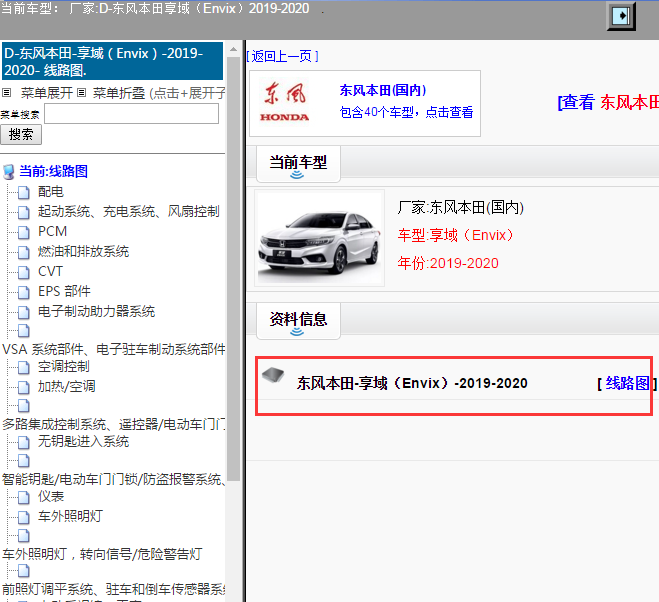This screenshot has width=659, height=602.
Task: Open 车外照明灯，转向信号/危险警告灯 entry
Action: point(102,554)
